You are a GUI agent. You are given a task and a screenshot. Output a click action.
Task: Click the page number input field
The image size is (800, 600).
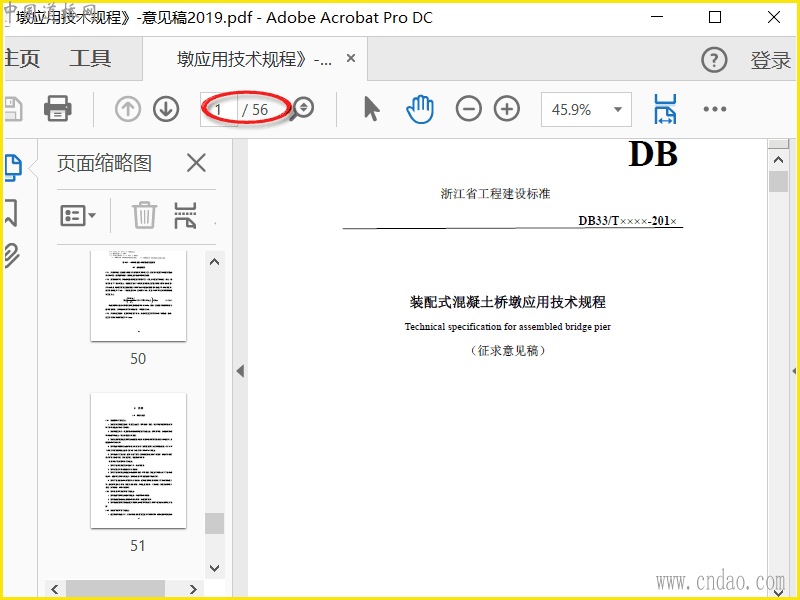(219, 109)
